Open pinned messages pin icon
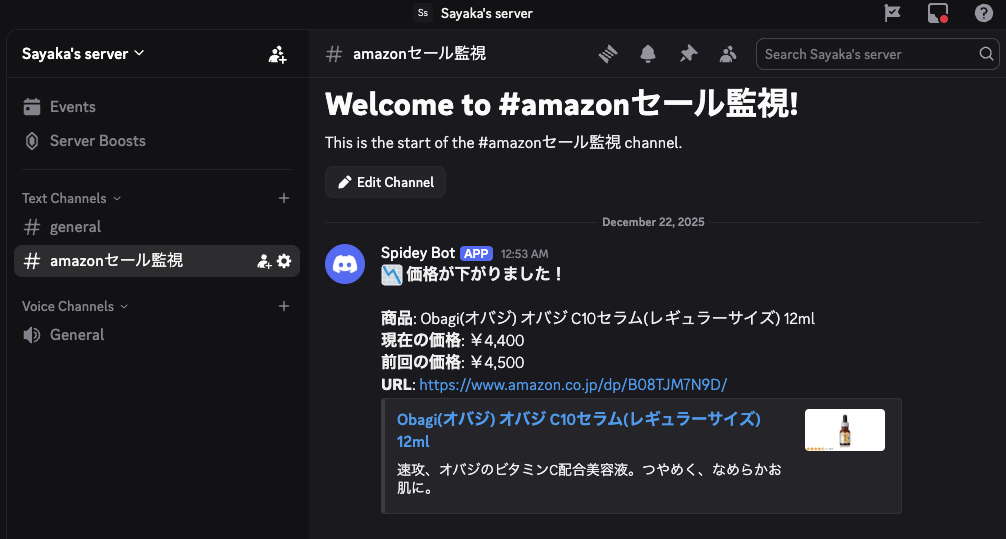 pos(688,55)
